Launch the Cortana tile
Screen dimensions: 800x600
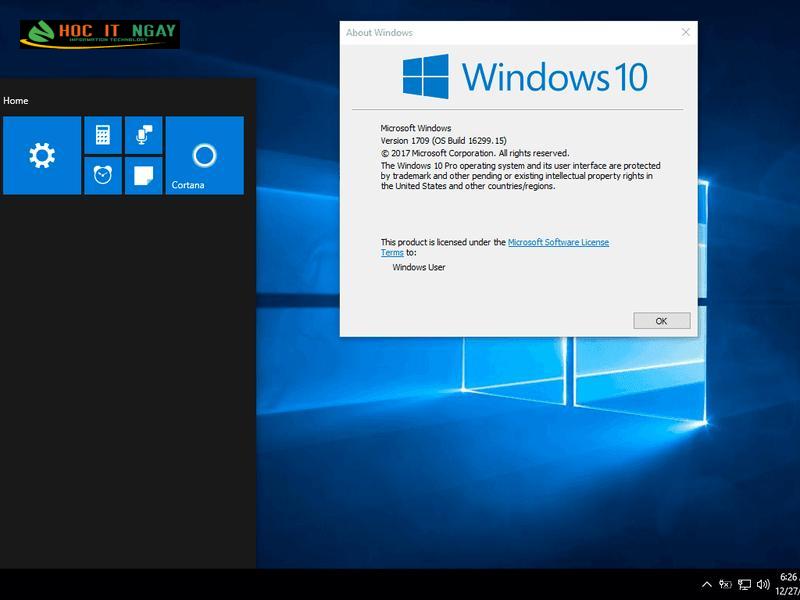(205, 155)
